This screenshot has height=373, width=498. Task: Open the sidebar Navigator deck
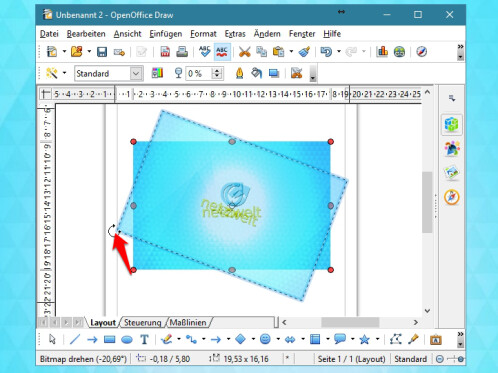coord(452,197)
